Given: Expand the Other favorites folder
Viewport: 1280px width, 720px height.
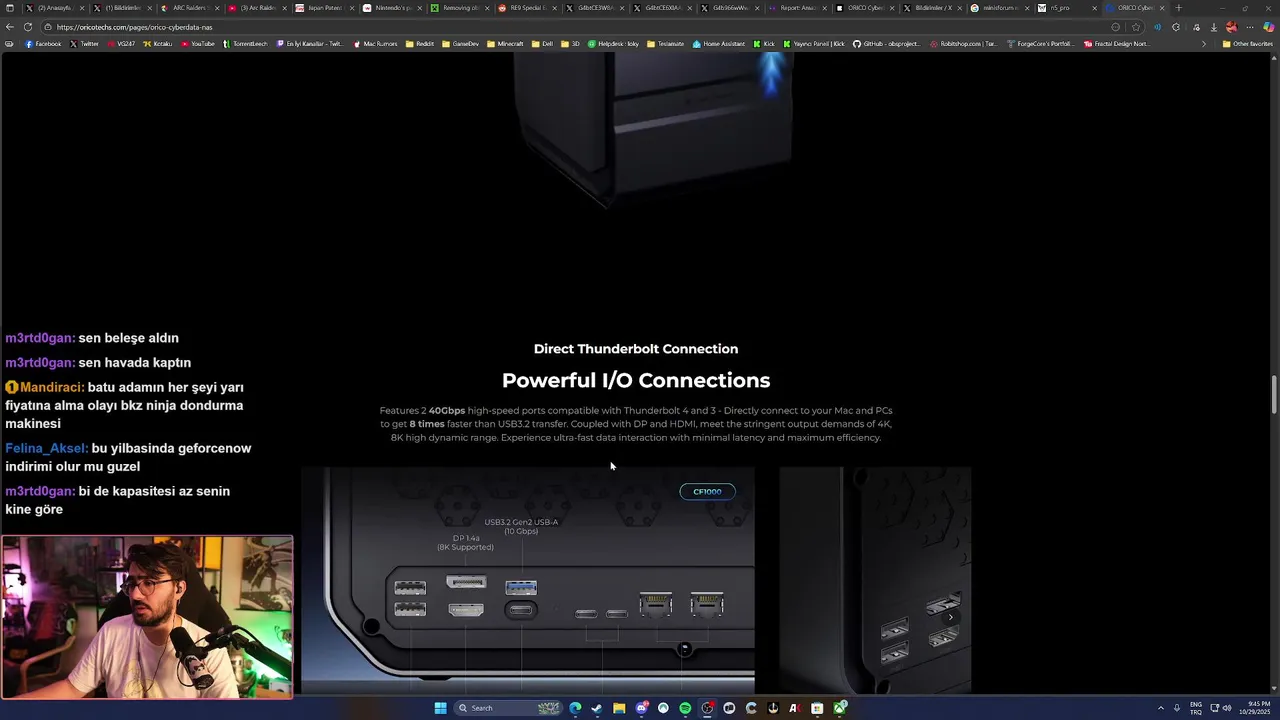Looking at the screenshot, I should 1247,44.
